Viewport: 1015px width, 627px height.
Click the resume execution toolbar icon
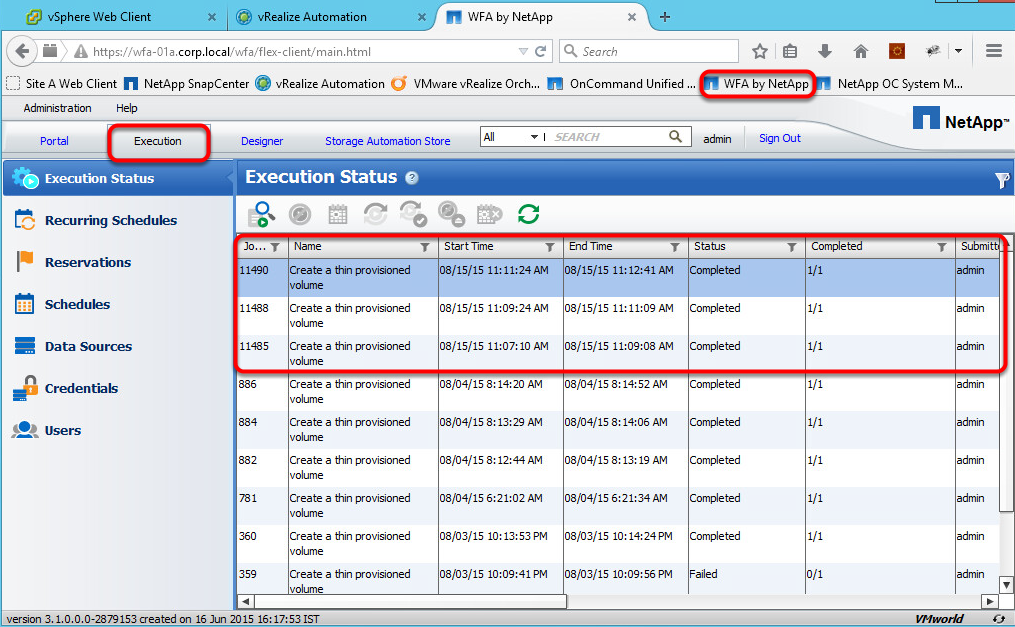[x=375, y=214]
